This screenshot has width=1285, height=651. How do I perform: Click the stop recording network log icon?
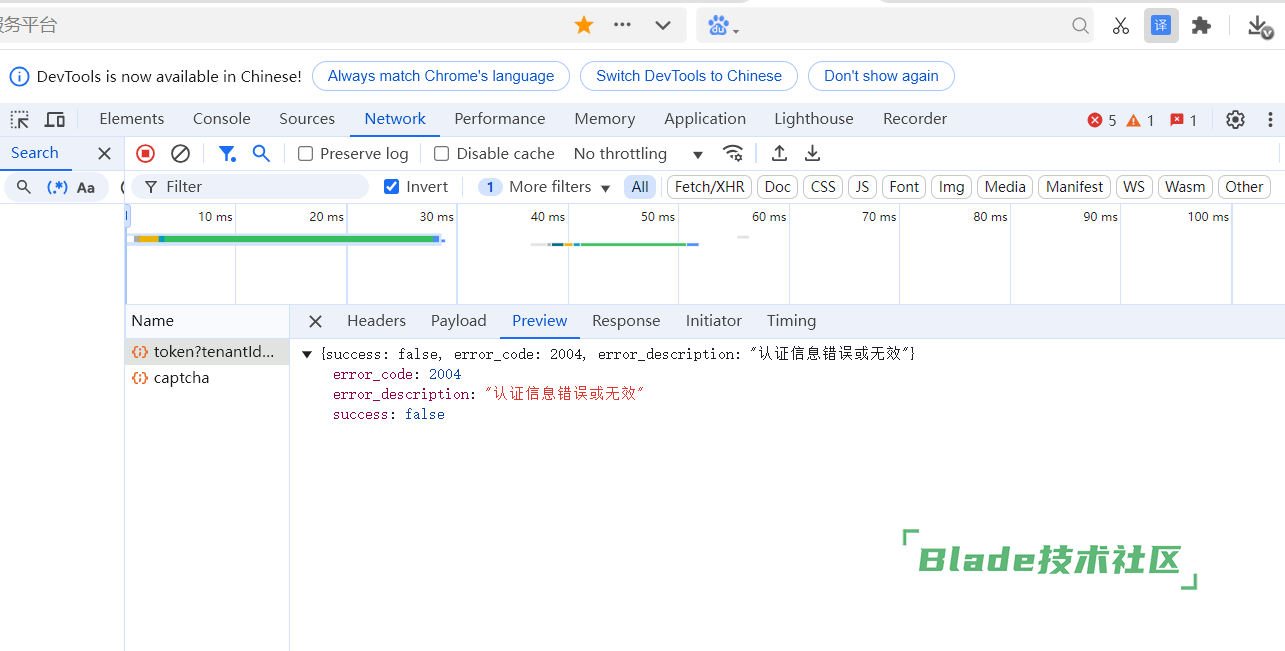(145, 153)
